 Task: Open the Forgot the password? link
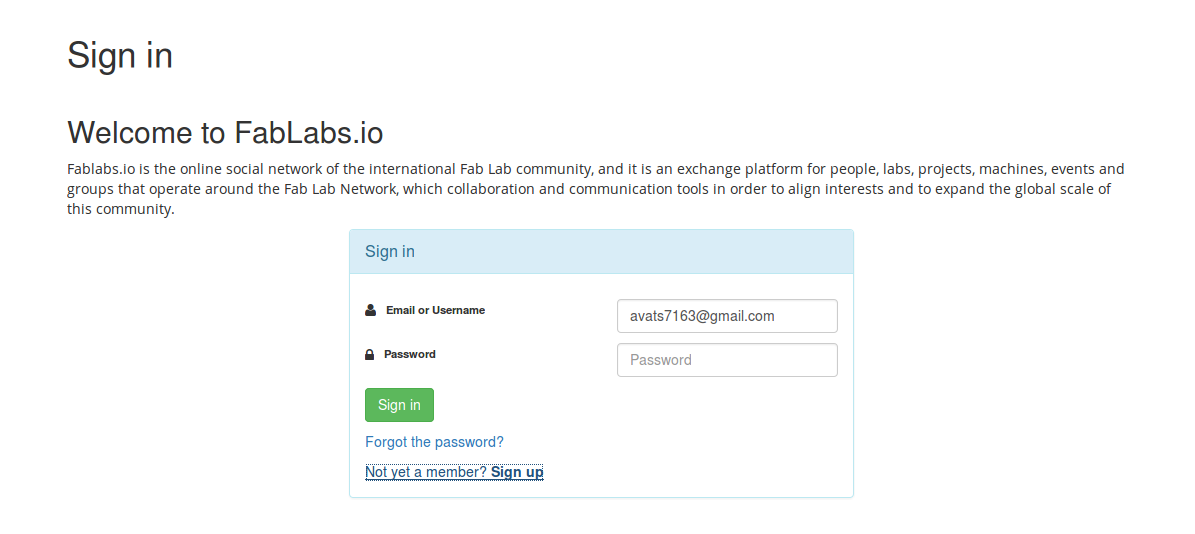tap(434, 442)
